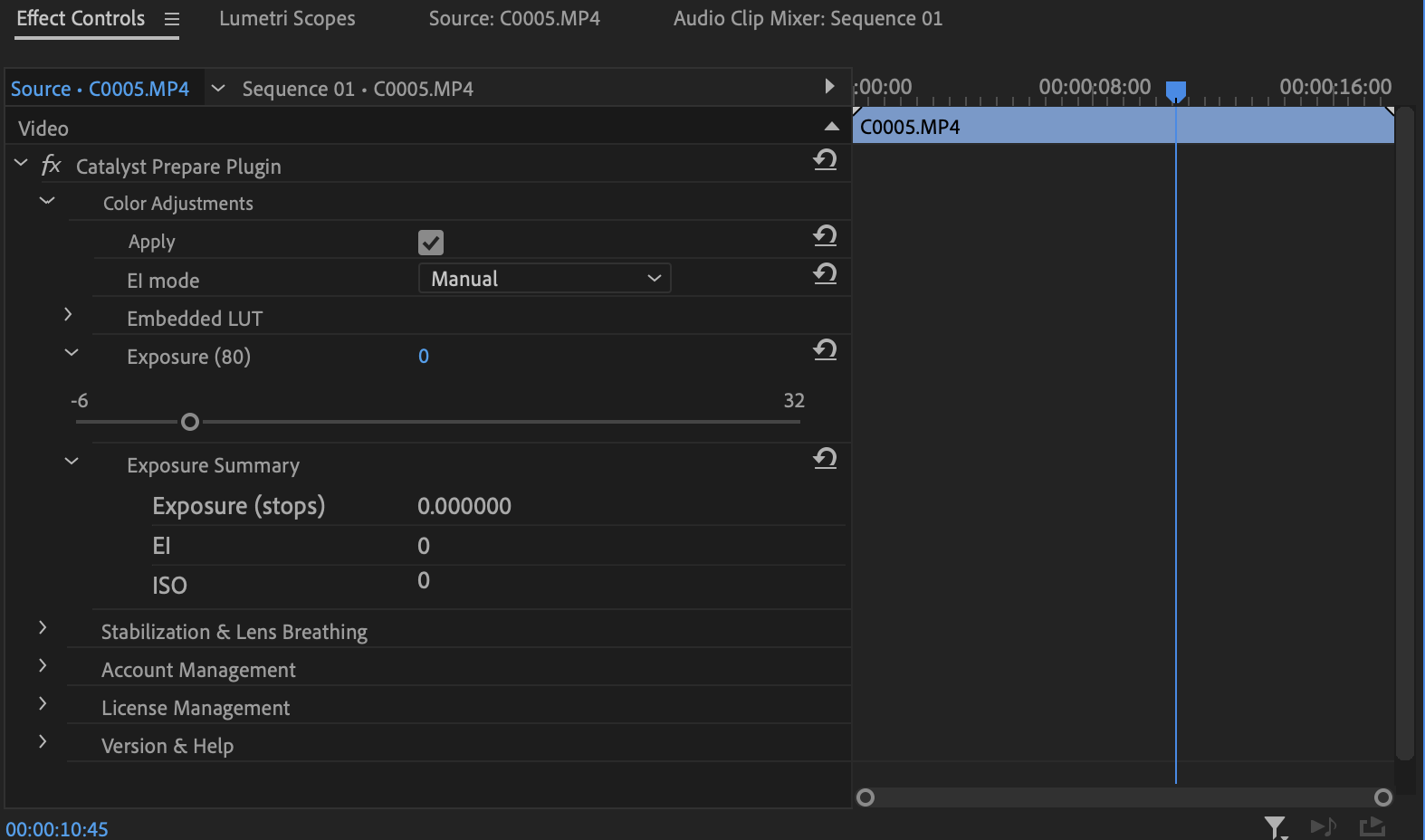Reset the Exposure (80) parameter
Screen dimensions: 1425x840
pyautogui.click(x=825, y=350)
